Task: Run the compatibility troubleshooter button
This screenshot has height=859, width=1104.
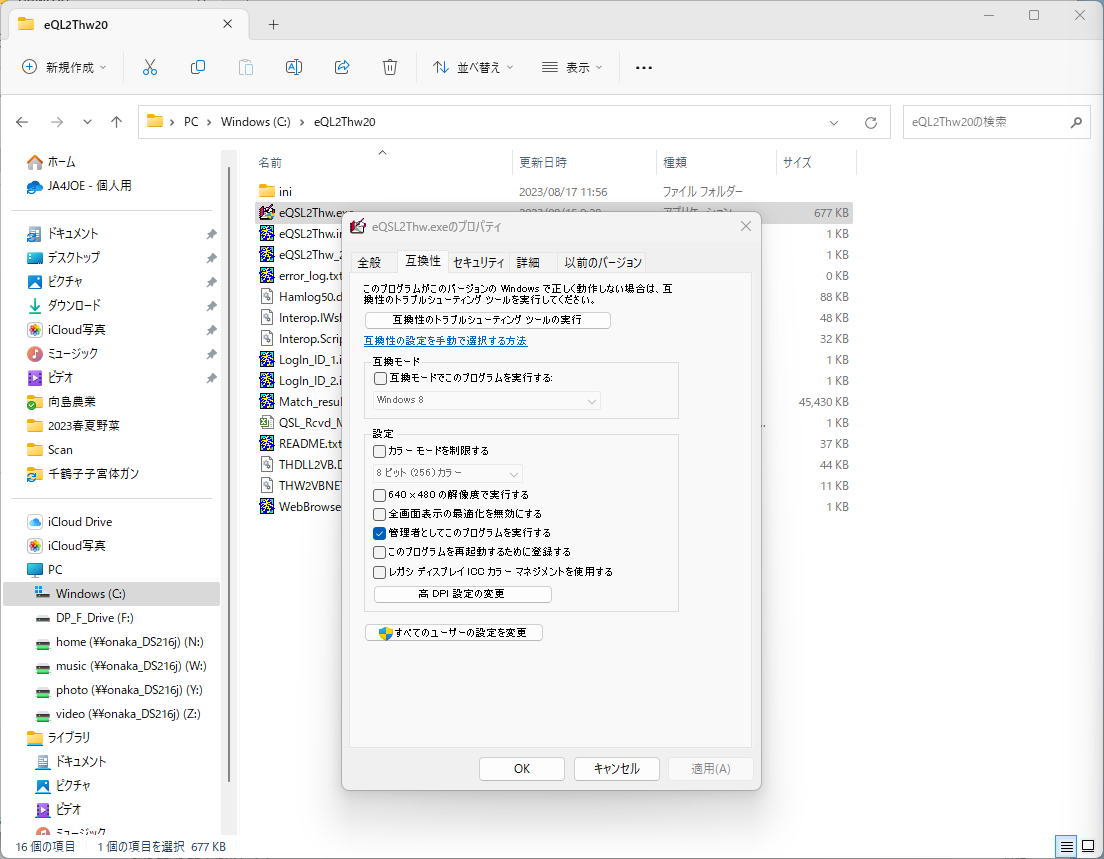Action: pyautogui.click(x=487, y=320)
